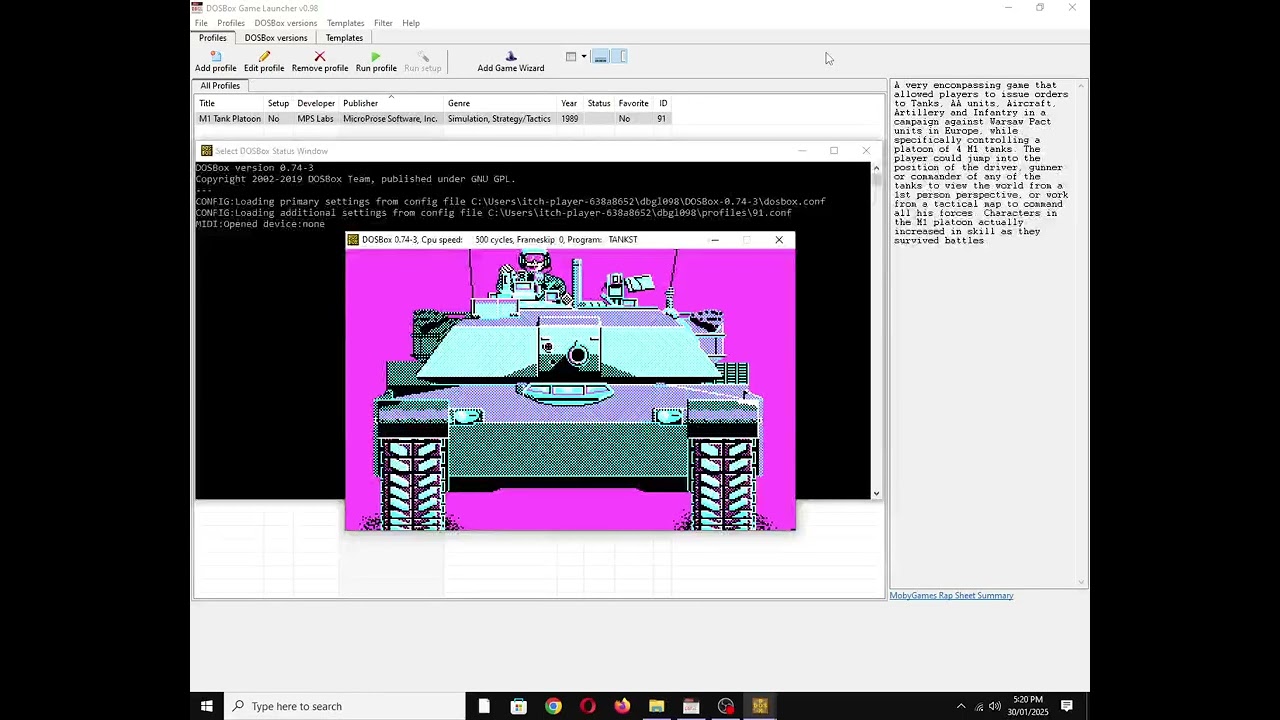The width and height of the screenshot is (1280, 720).
Task: Open Opera browser from the taskbar
Action: pyautogui.click(x=587, y=706)
